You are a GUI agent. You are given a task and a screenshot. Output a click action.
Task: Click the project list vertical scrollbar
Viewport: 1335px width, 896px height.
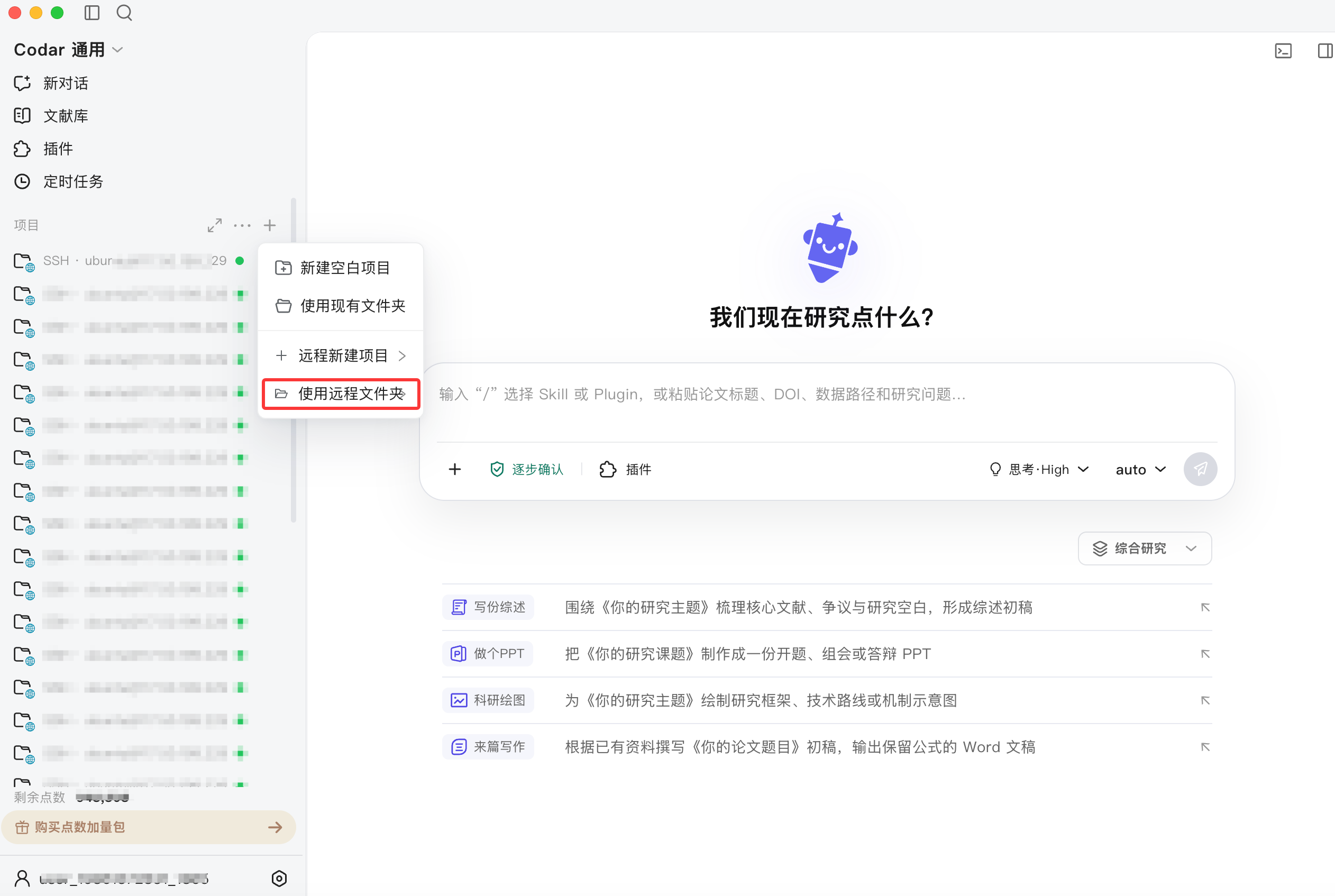pos(294,360)
